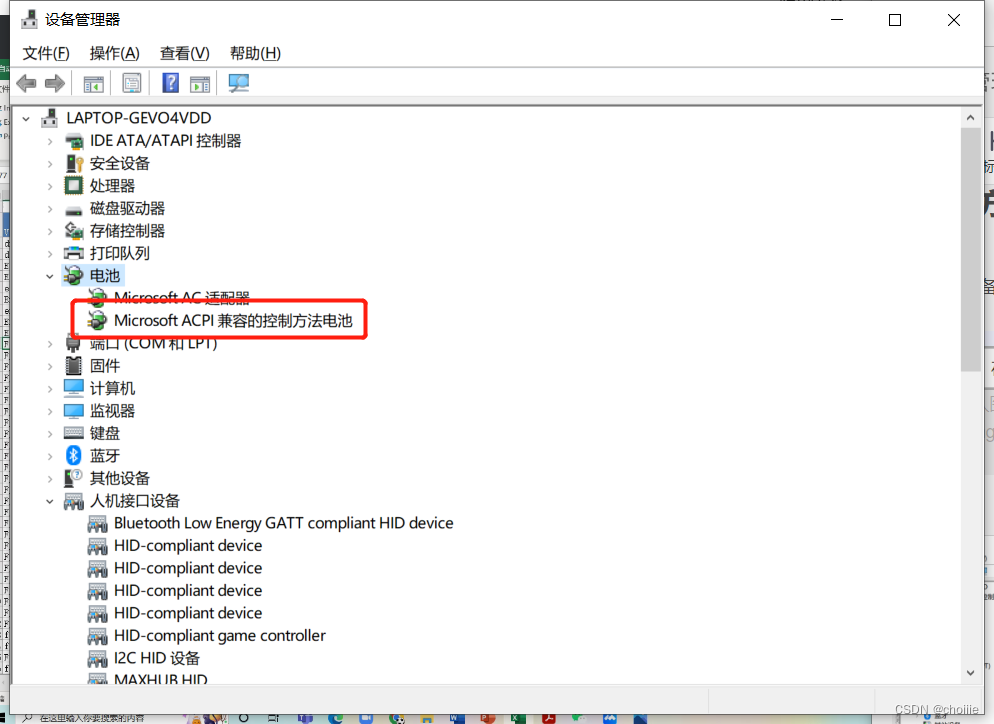Select Bluetooth Low Energy GATT compliant HID device
The image size is (994, 724).
[283, 523]
